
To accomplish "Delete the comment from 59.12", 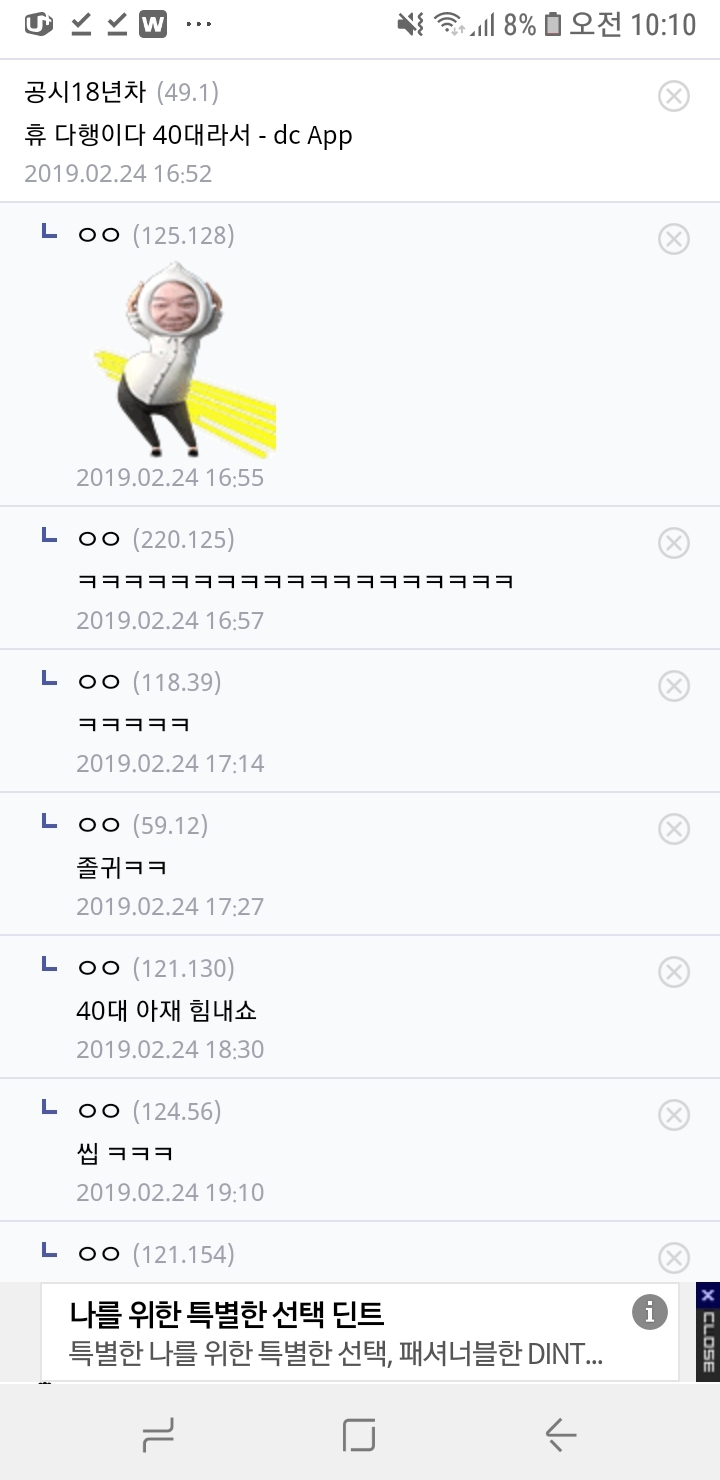I will pos(674,829).
